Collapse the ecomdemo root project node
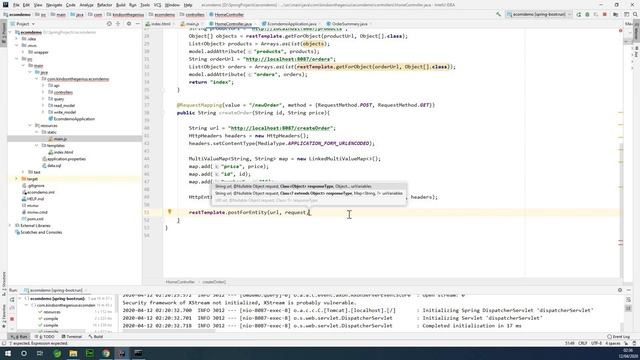Image resolution: width=640 pixels, height=360 pixels. [x=11, y=32]
